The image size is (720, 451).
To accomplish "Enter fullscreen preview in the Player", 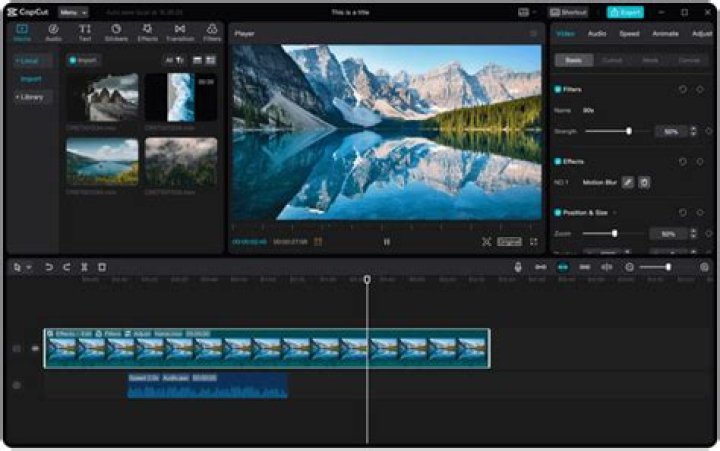I will (x=533, y=241).
